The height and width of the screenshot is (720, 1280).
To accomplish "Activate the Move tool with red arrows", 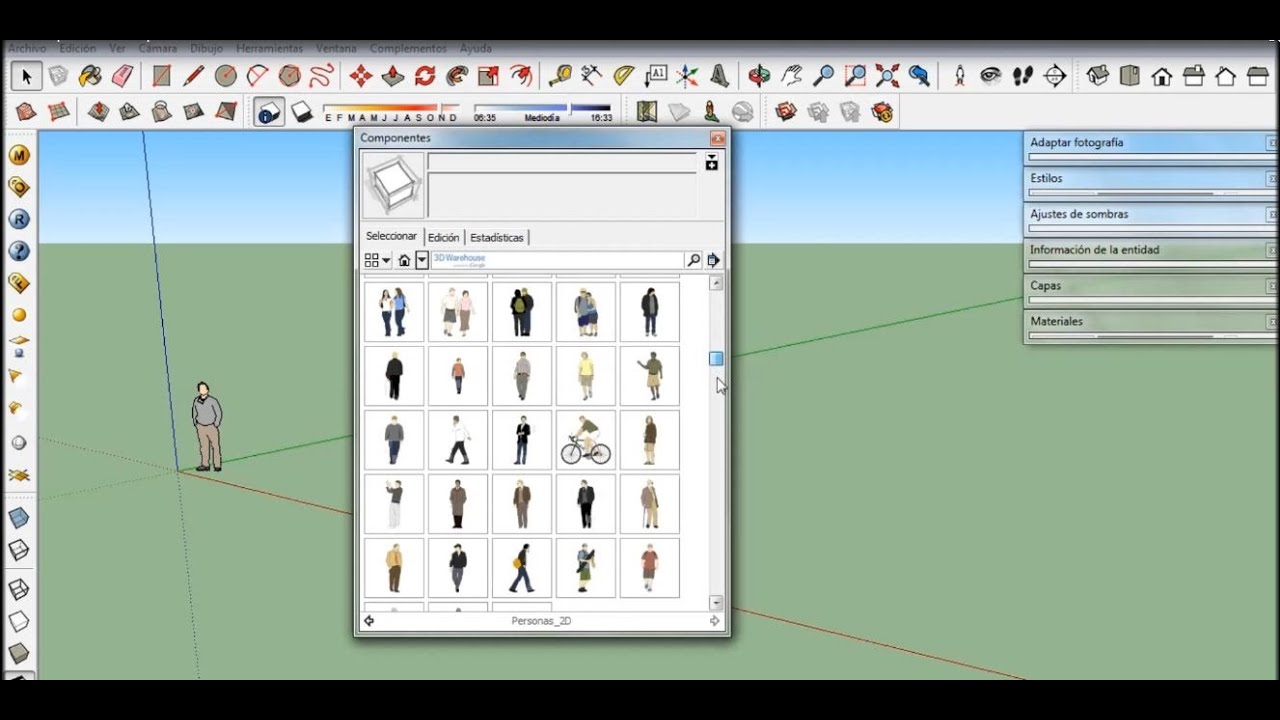I will (361, 76).
